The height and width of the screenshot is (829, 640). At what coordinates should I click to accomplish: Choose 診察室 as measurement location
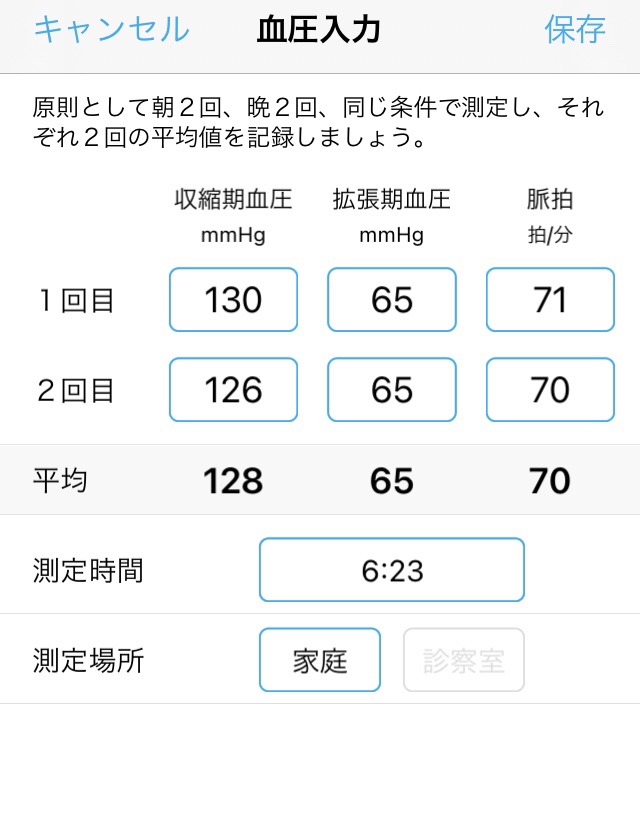464,660
